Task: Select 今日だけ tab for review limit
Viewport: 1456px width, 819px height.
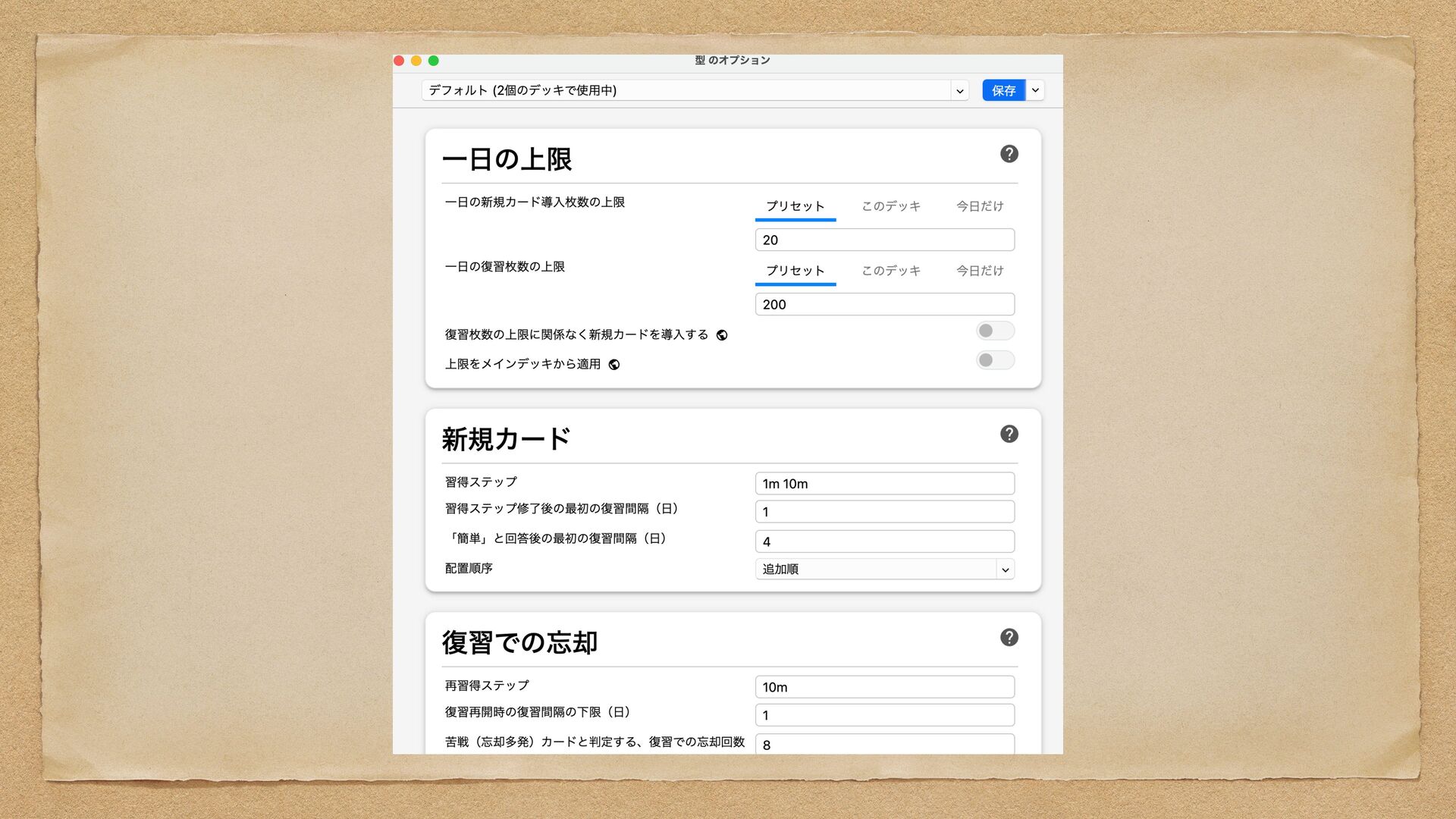Action: (979, 271)
